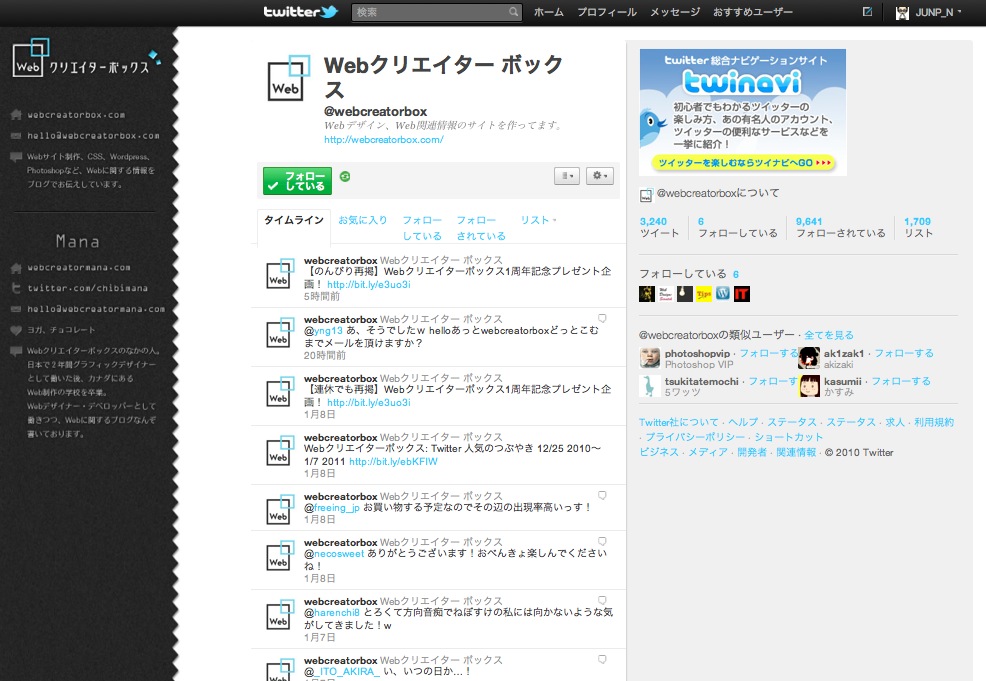Viewport: 986px width, 681px height.
Task: Click reply bubble icon on @freeing_jp tweet
Action: point(602,496)
